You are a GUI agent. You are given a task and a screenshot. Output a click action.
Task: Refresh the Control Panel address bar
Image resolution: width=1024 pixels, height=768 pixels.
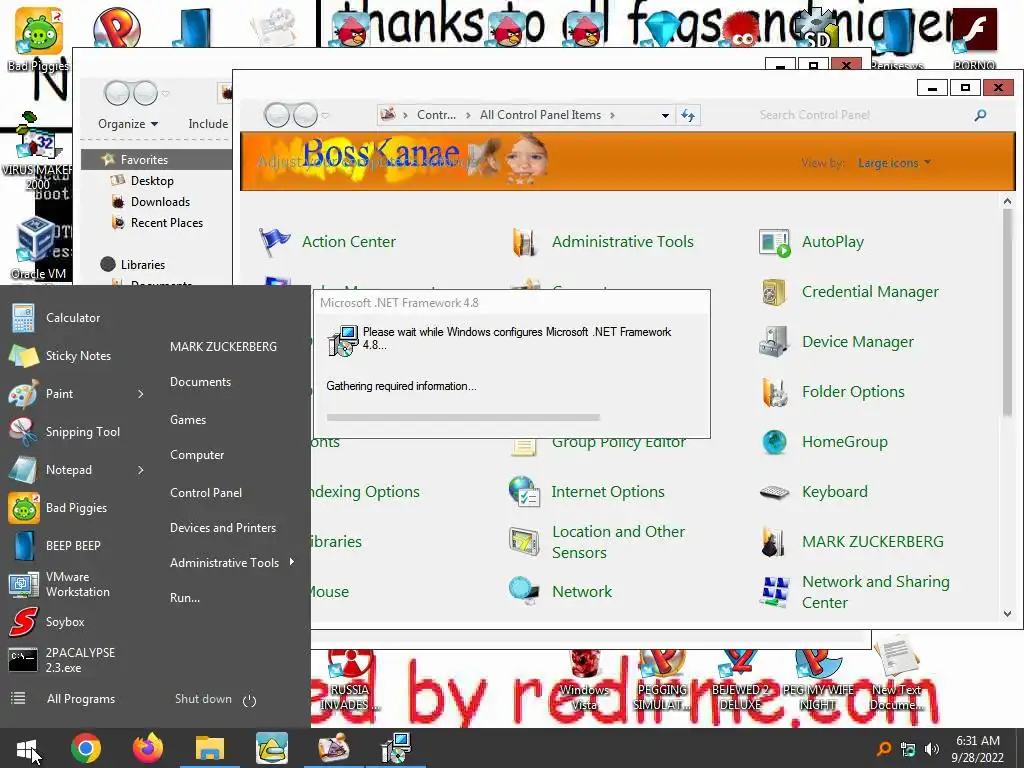[688, 116]
